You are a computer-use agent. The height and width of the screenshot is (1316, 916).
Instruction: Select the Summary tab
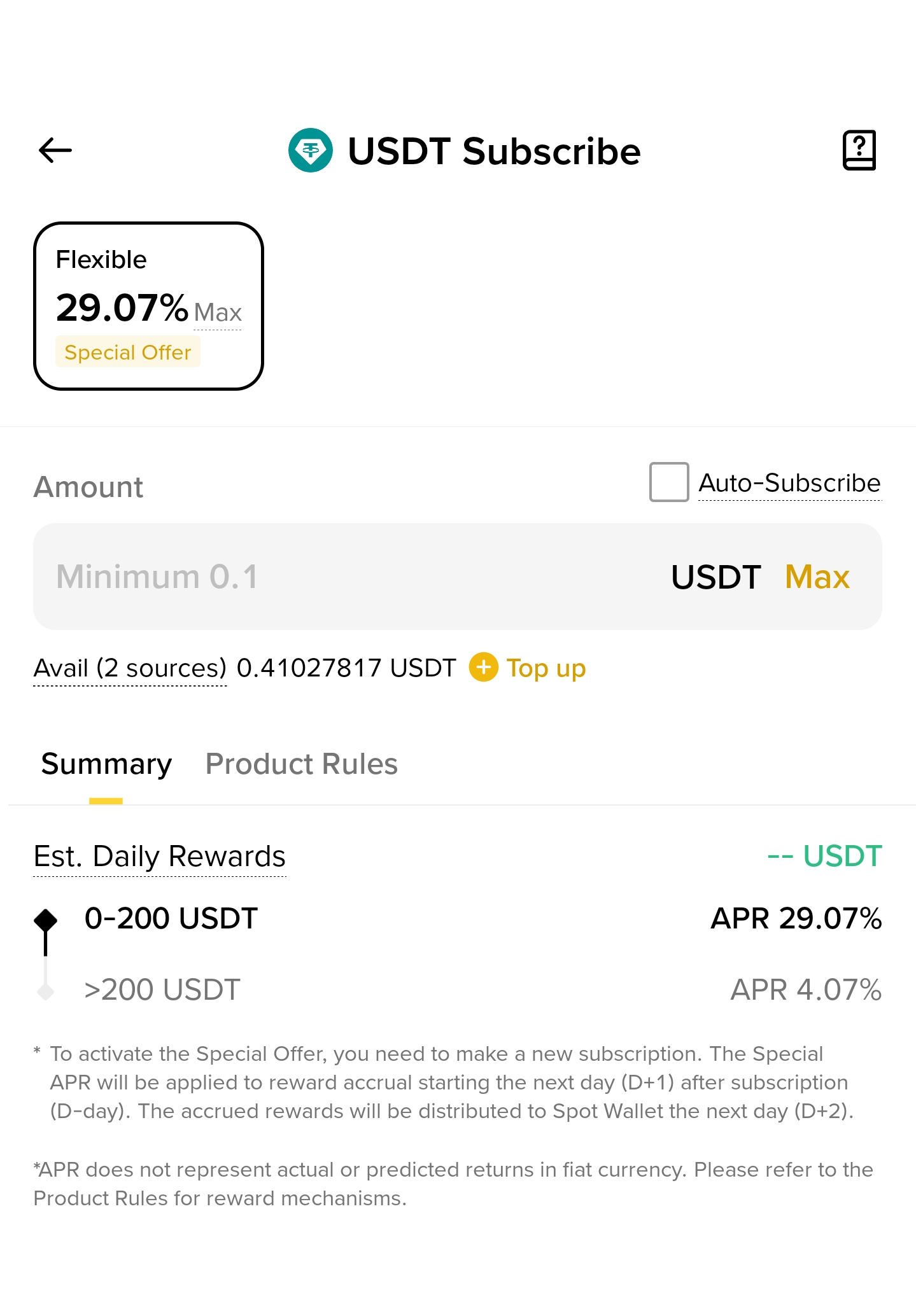tap(106, 764)
